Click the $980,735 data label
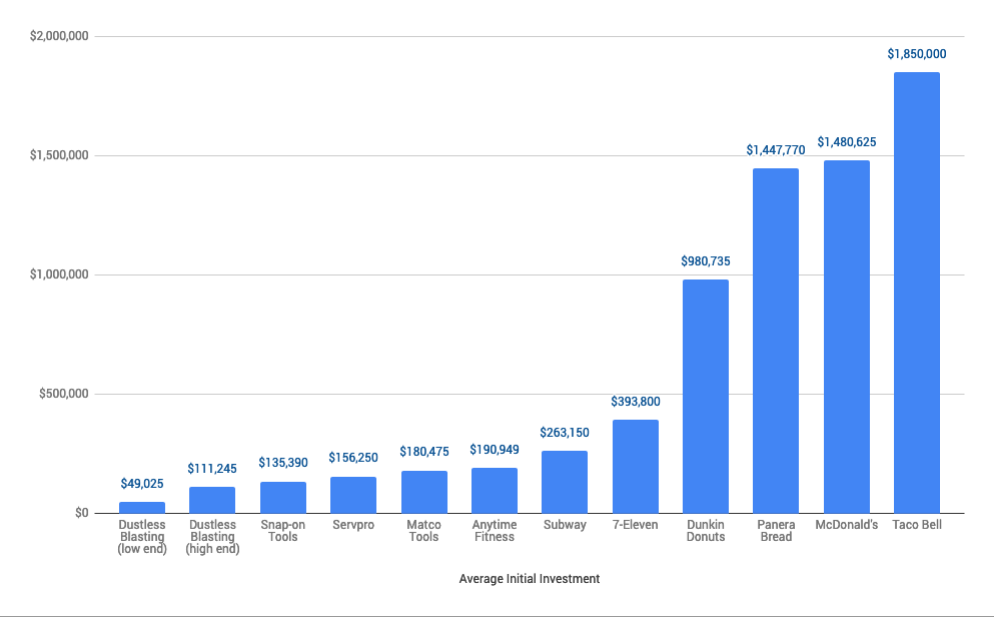Viewport: 994px width, 617px height. point(706,261)
